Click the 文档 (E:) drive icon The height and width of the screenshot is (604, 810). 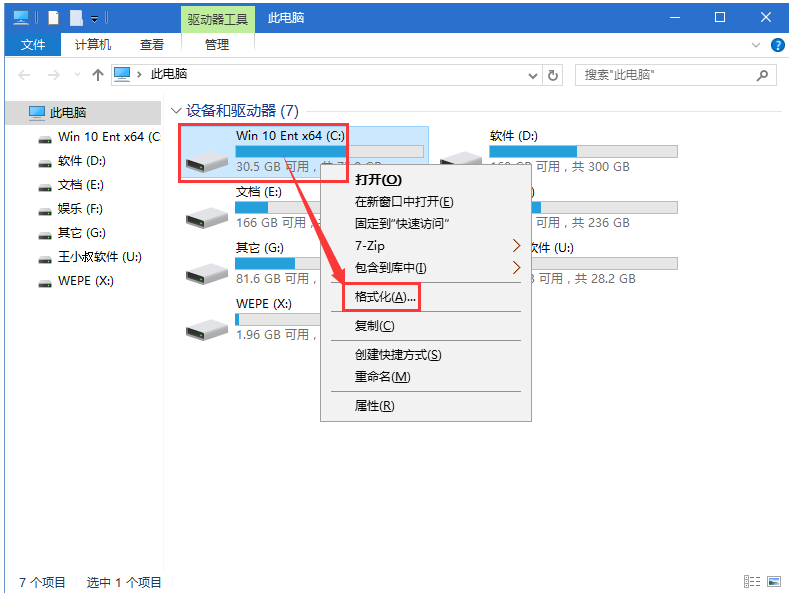coord(207,218)
